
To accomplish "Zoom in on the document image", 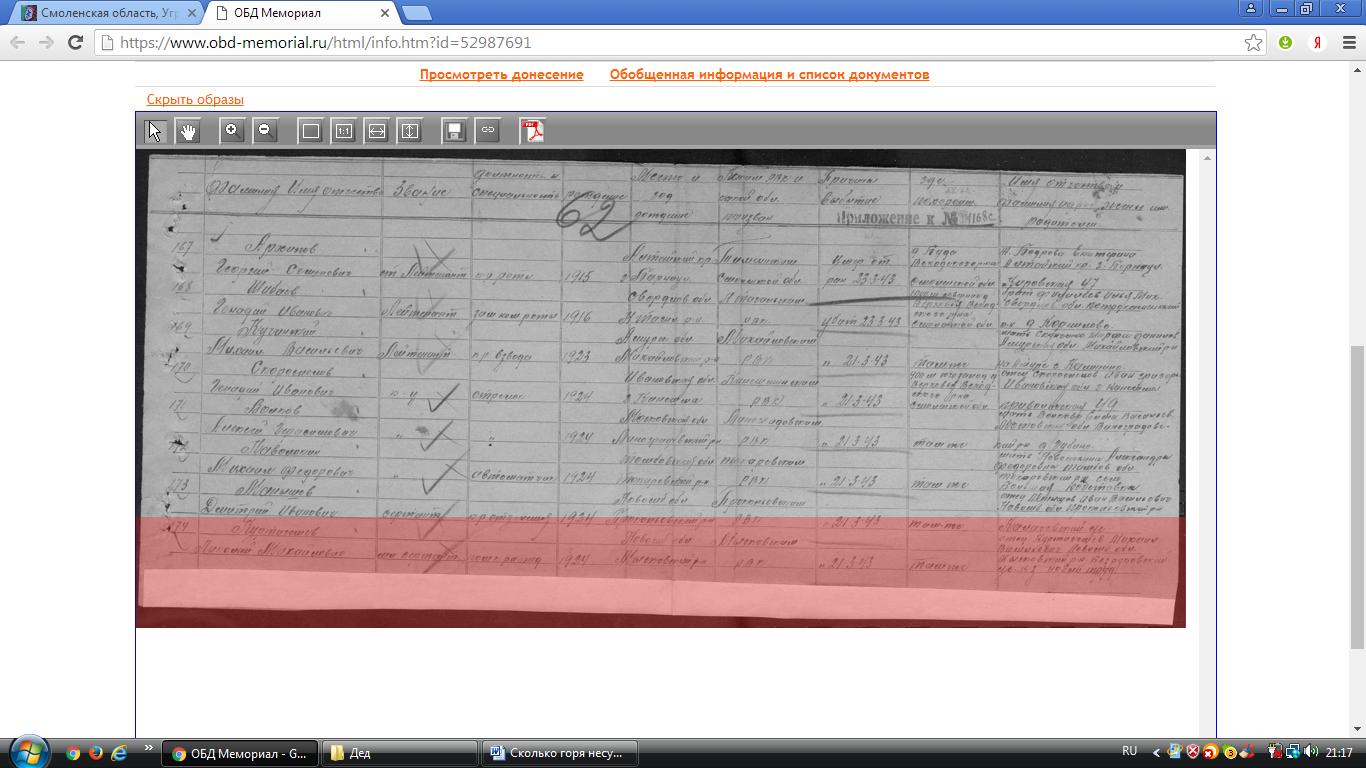I will point(232,131).
